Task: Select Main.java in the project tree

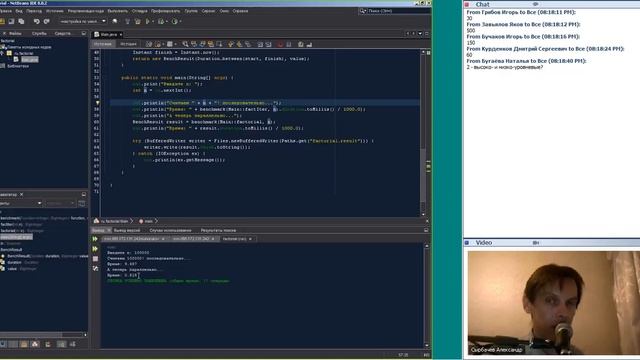Action: 29,60
